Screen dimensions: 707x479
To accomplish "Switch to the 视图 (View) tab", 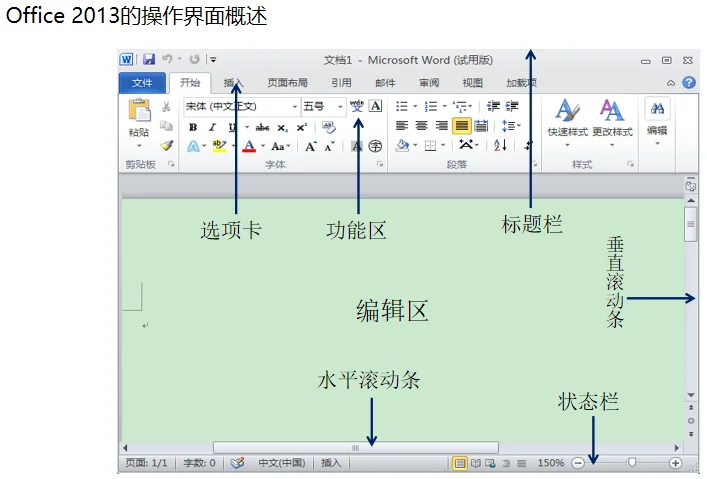I will (x=473, y=83).
